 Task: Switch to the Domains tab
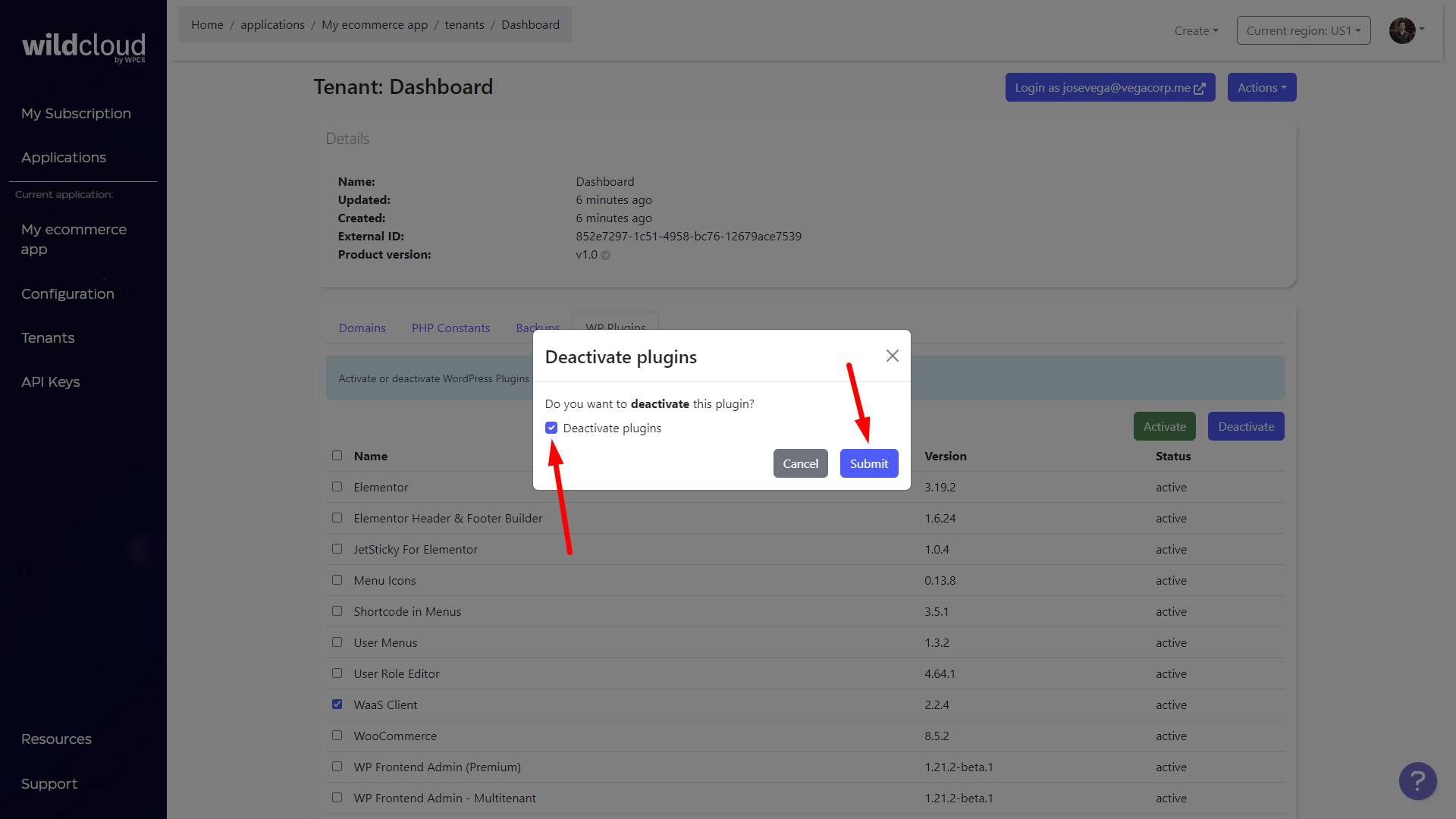[x=362, y=328]
